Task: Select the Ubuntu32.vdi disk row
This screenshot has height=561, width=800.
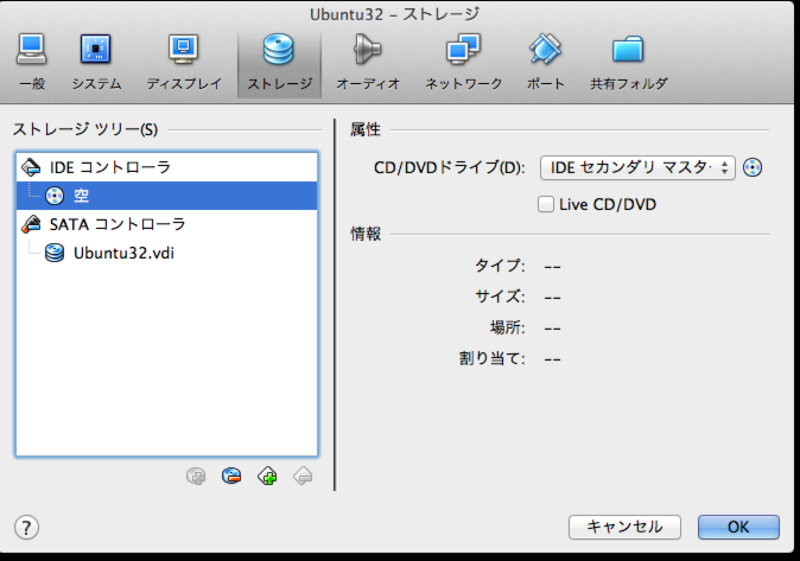Action: (167, 252)
